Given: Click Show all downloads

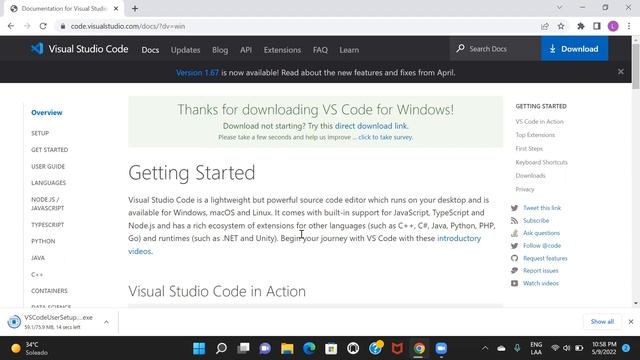Looking at the screenshot, I should (602, 322).
